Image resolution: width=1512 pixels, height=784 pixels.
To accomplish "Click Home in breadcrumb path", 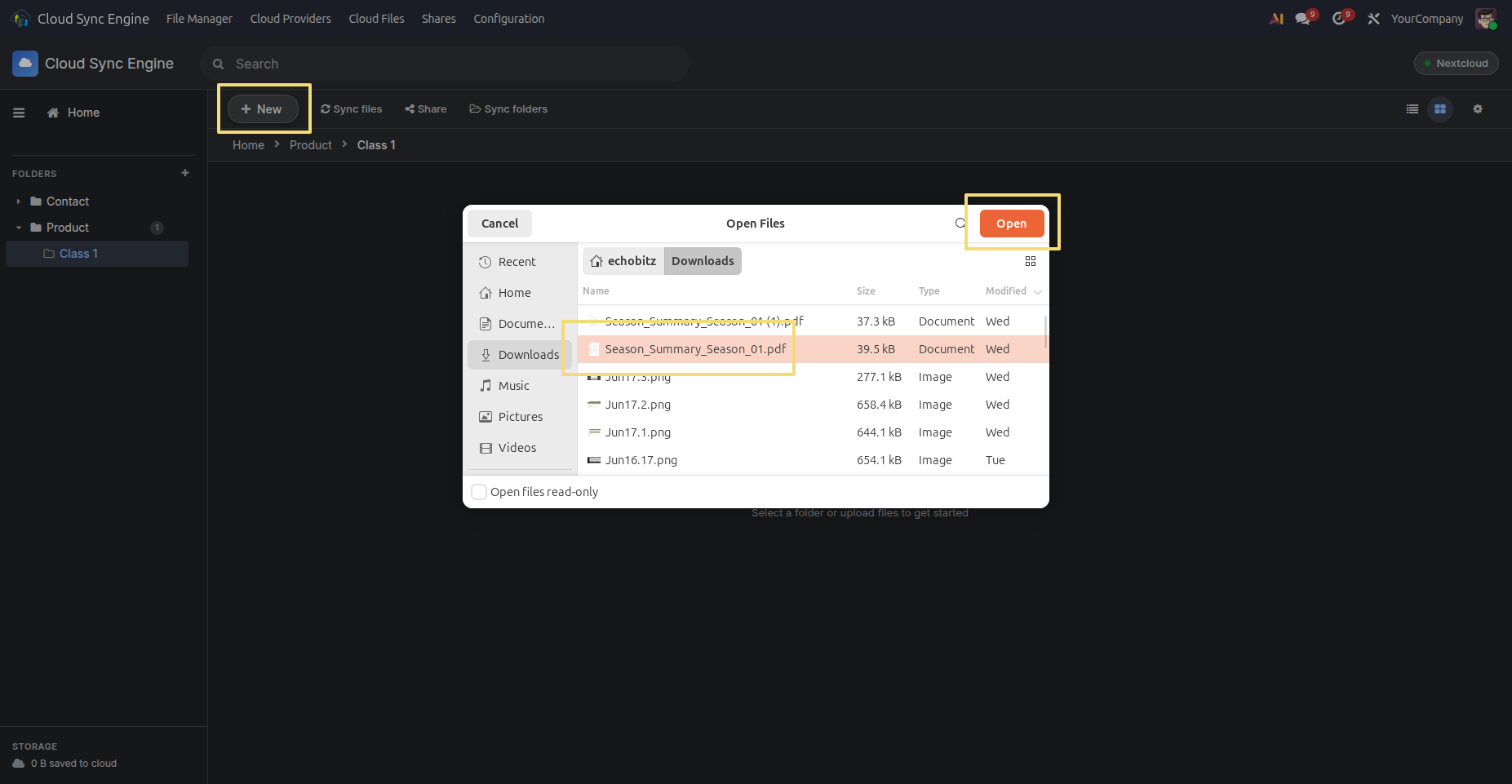I will coord(248,145).
